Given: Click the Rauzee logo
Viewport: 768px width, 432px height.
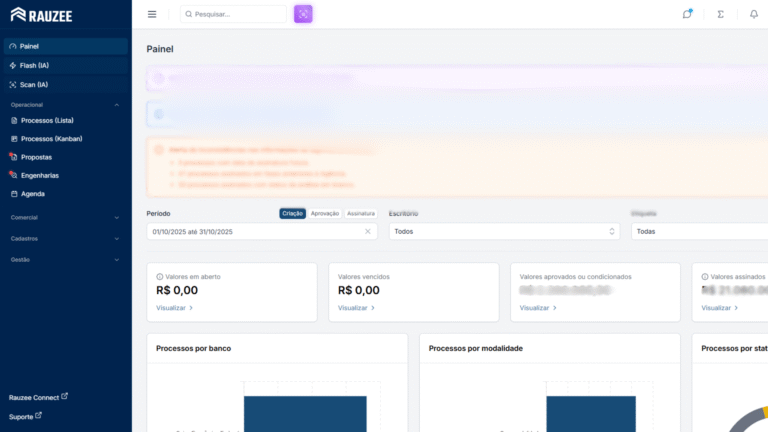Looking at the screenshot, I should tap(41, 15).
